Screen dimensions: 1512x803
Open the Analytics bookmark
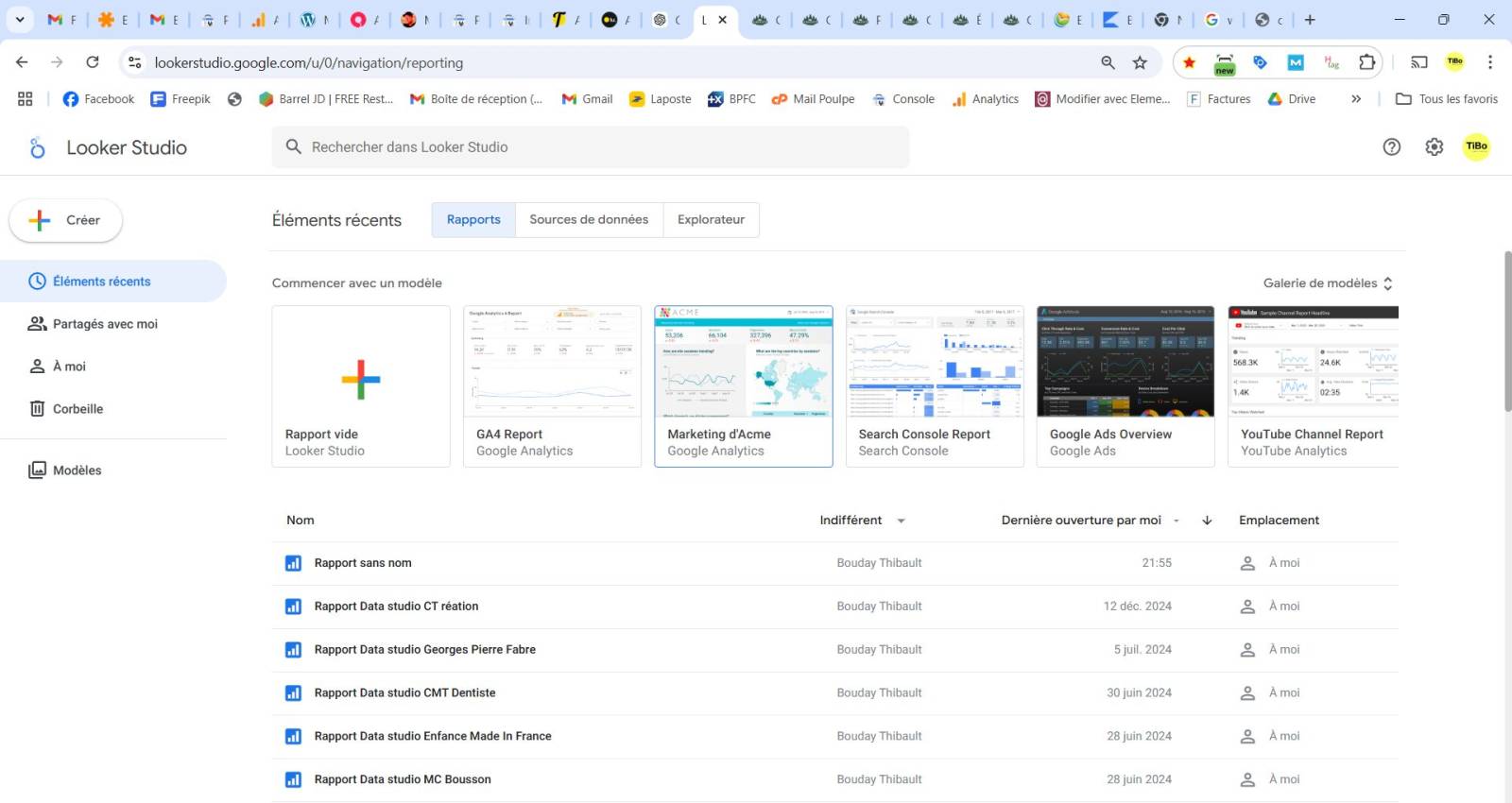[x=986, y=99]
